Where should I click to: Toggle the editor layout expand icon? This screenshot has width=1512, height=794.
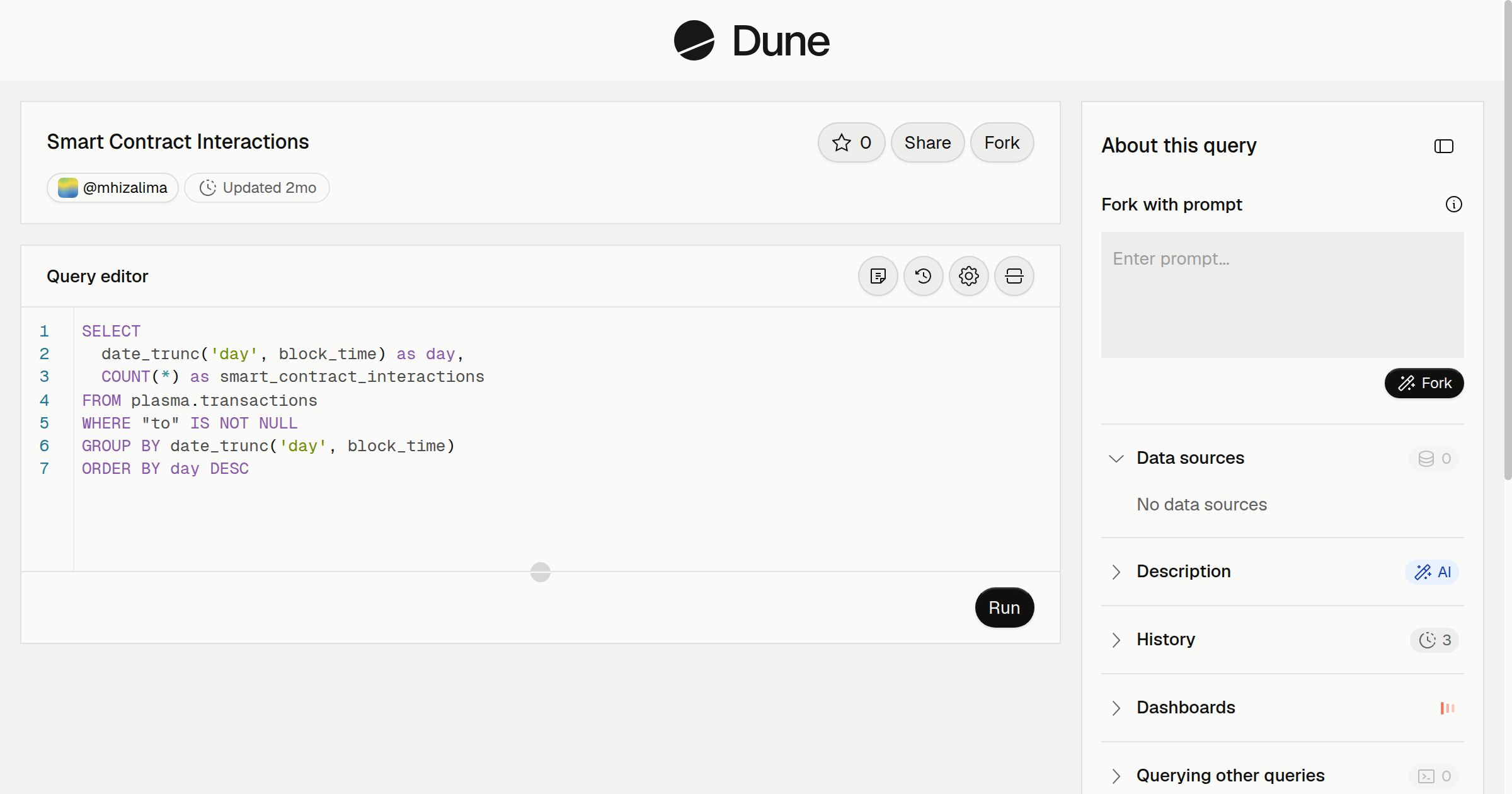coord(1014,276)
